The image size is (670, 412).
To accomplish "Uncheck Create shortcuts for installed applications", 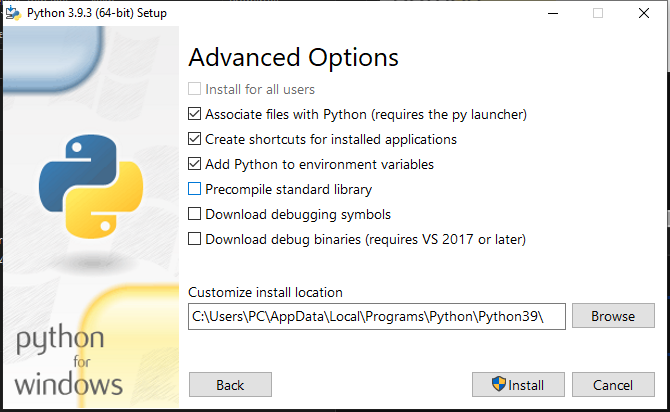I will tap(194, 139).
